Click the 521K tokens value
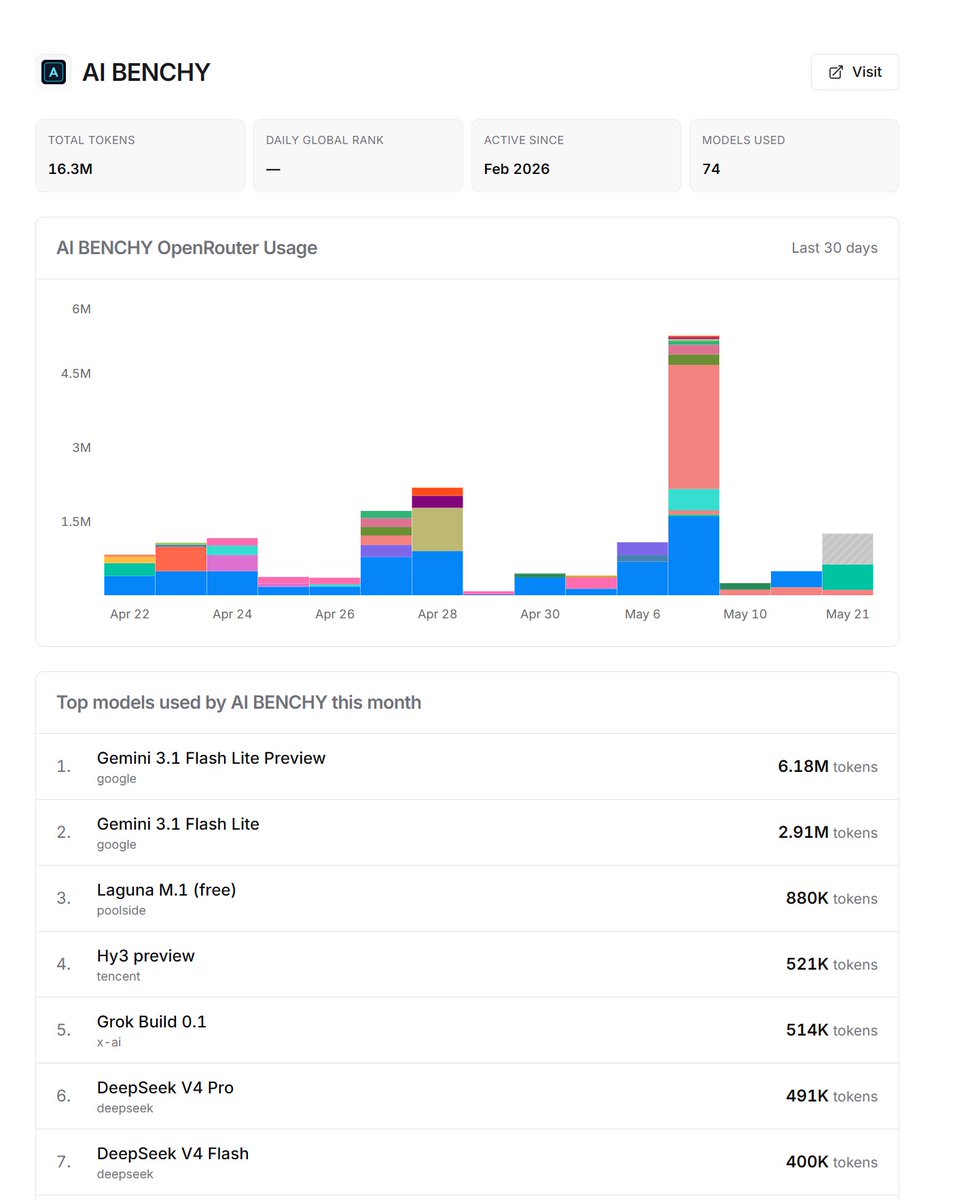 point(832,965)
